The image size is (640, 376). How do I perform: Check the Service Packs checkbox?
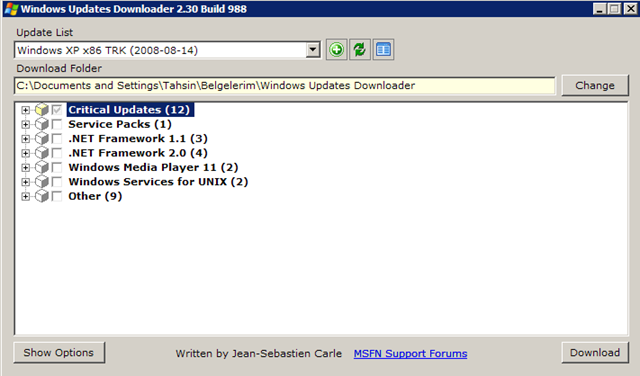57,124
